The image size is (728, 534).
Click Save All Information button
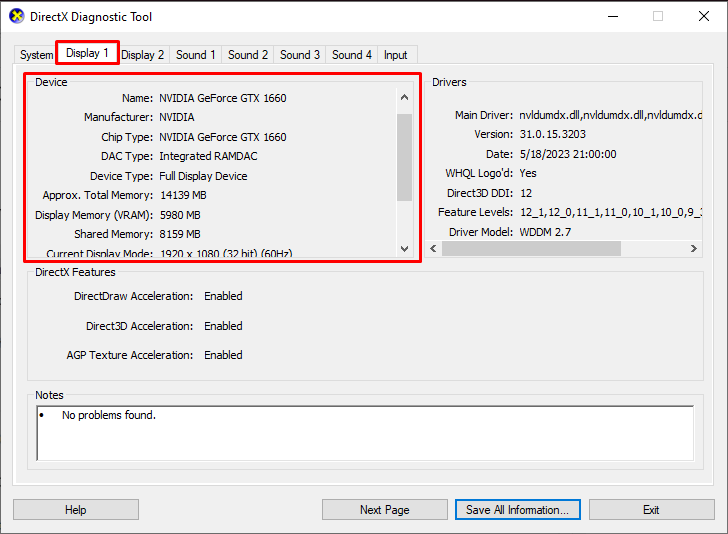(x=518, y=510)
